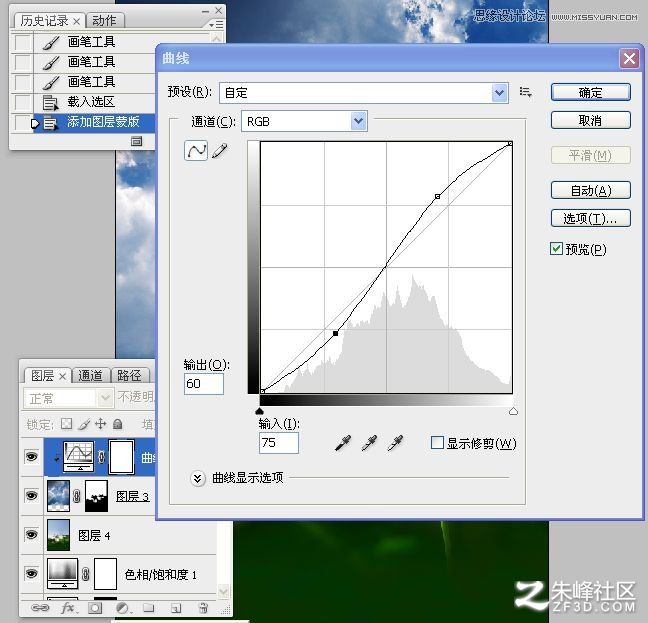Pick the gray point eyedropper
The width and height of the screenshot is (648, 623).
[x=369, y=442]
